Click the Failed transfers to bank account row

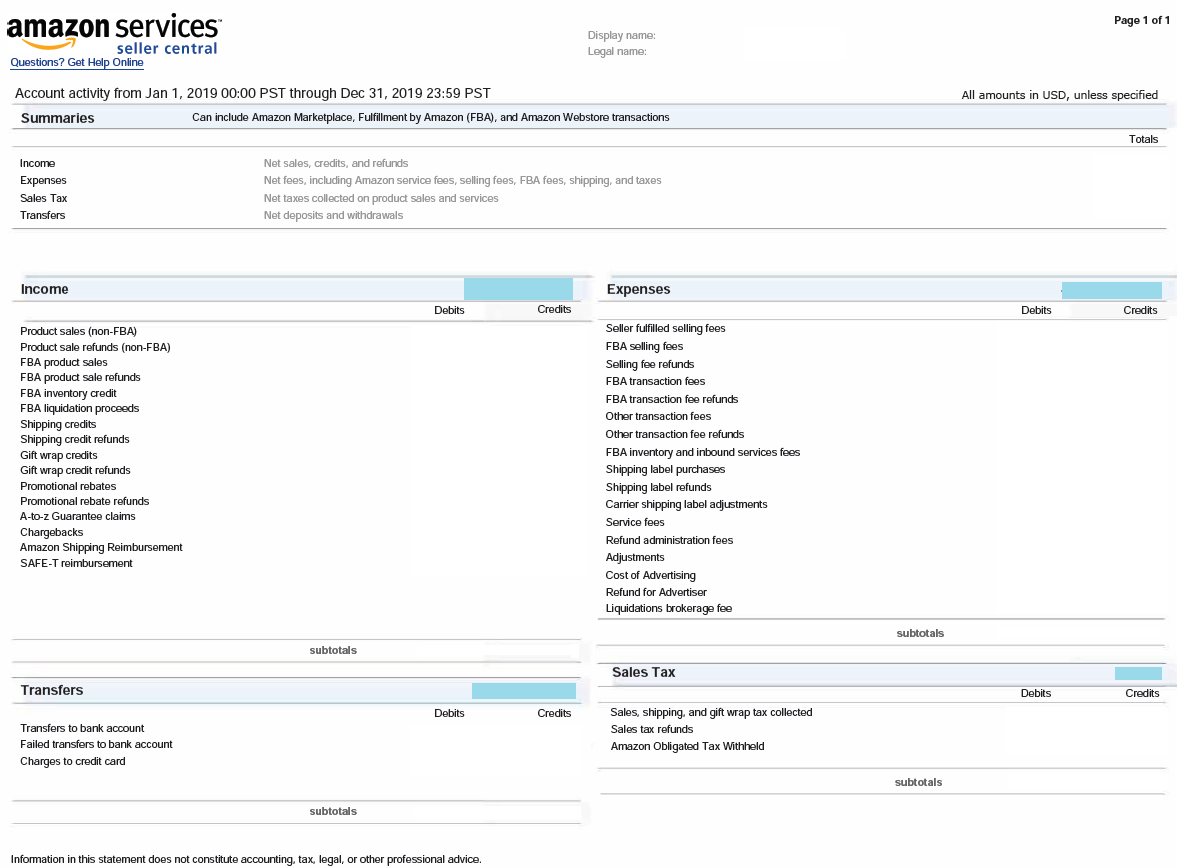pyautogui.click(x=96, y=745)
